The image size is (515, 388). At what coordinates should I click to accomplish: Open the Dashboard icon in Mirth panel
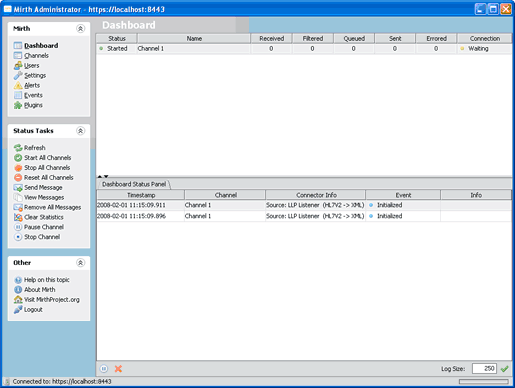(18, 45)
